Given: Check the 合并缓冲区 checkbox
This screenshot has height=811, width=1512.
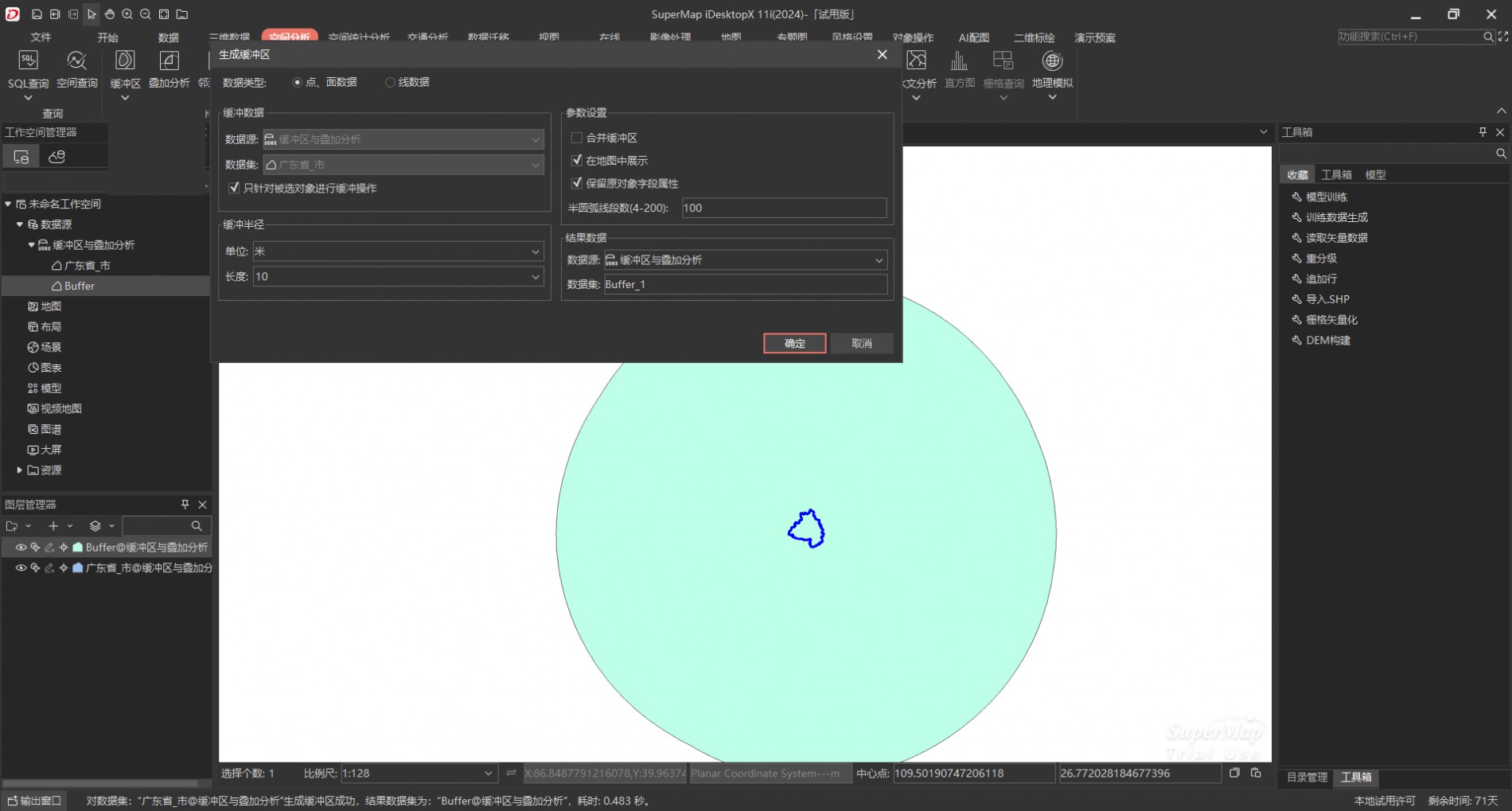Looking at the screenshot, I should point(577,138).
